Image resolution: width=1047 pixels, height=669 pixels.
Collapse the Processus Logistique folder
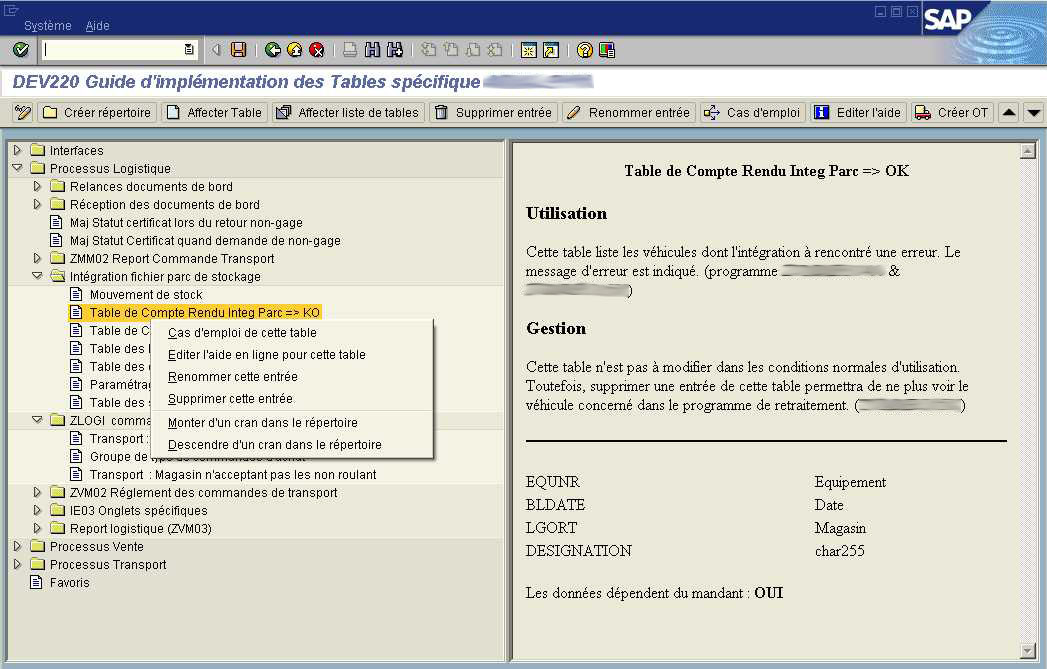coord(17,168)
